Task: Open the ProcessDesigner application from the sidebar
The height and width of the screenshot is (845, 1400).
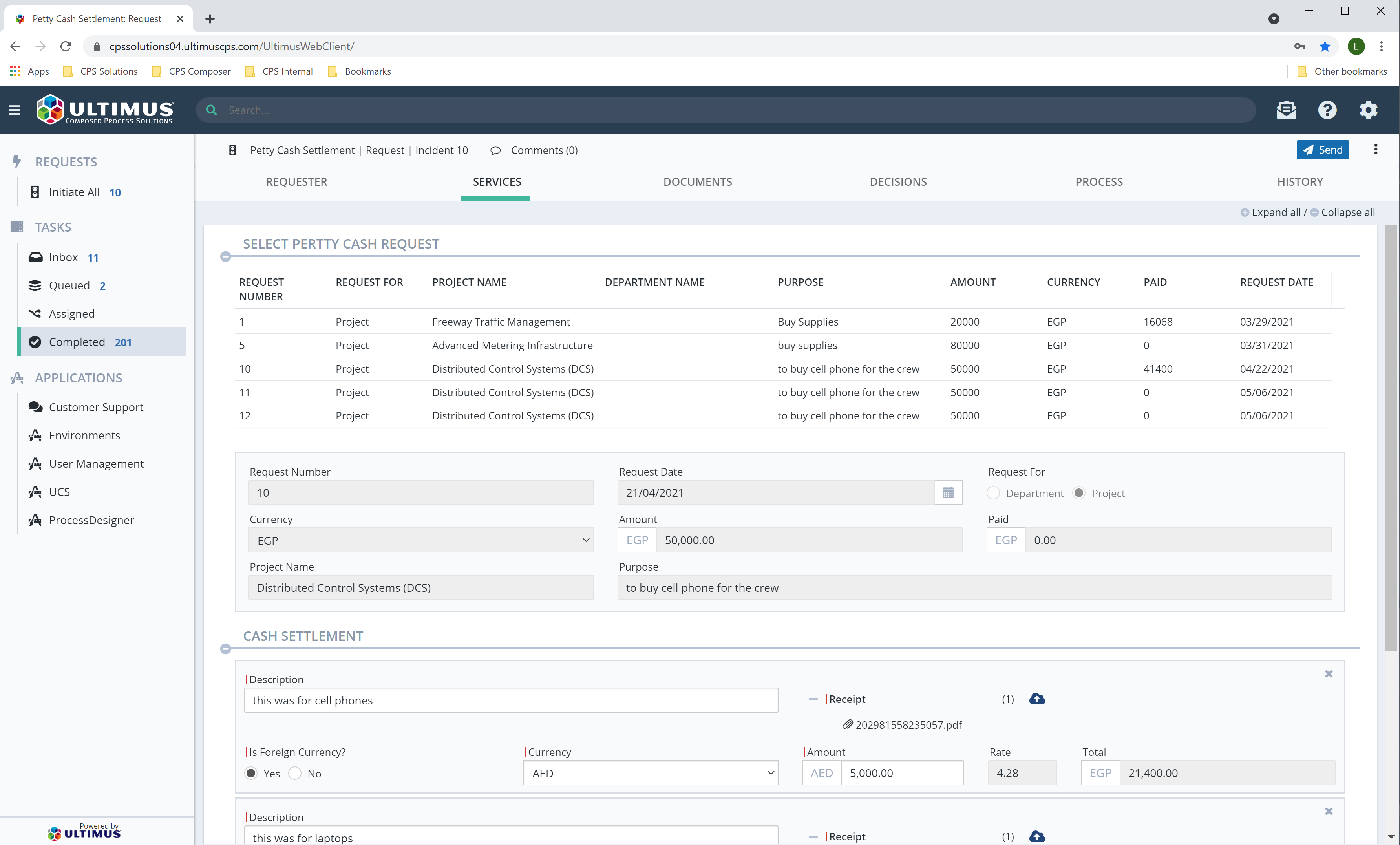Action: tap(90, 520)
